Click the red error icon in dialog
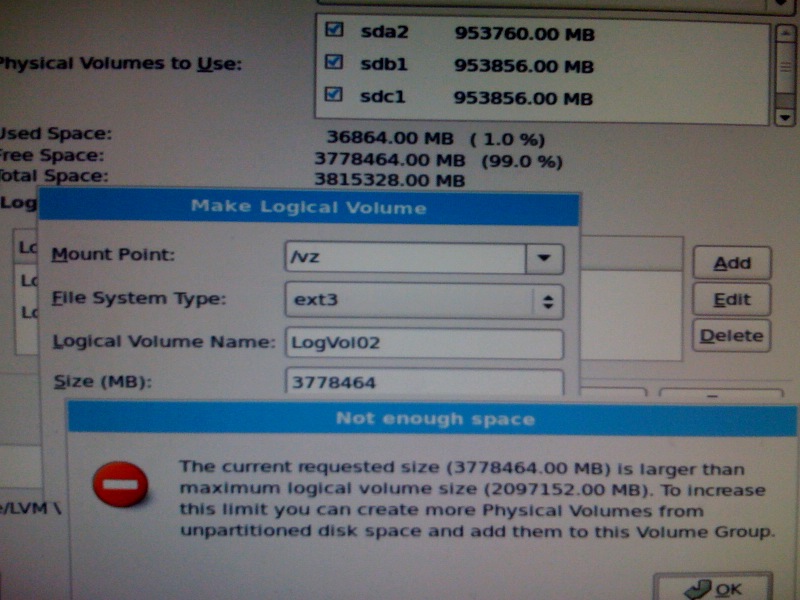 coord(120,487)
